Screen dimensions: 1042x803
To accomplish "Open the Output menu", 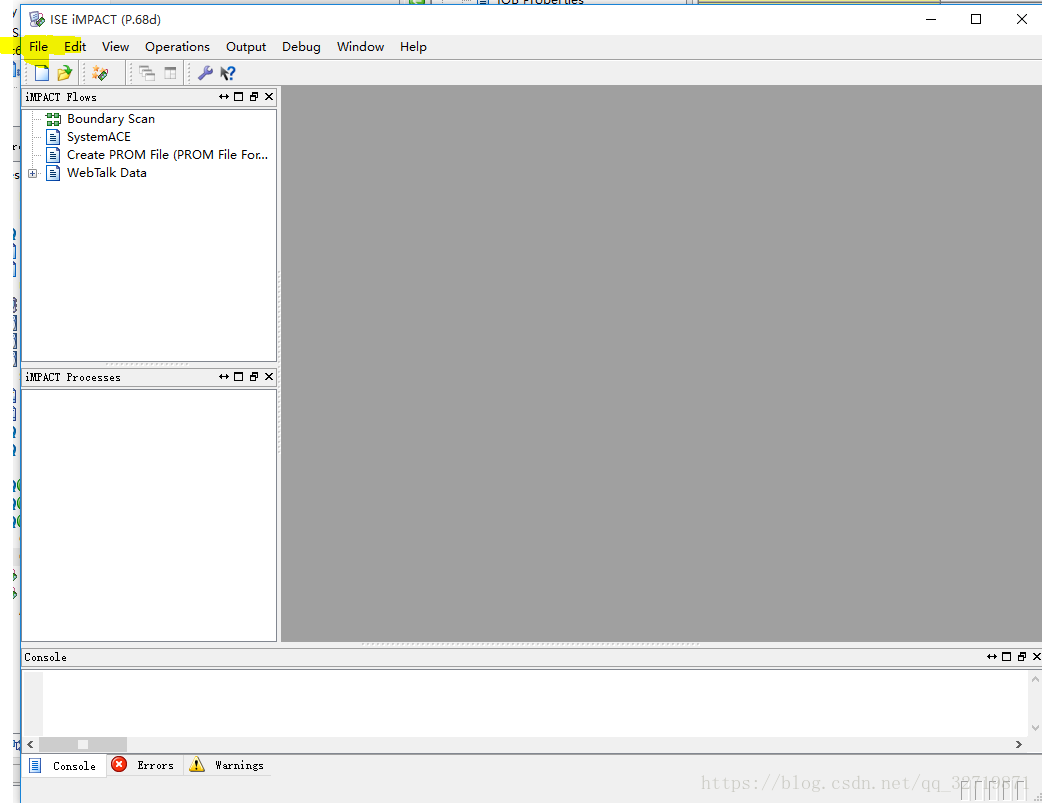I will 246,47.
